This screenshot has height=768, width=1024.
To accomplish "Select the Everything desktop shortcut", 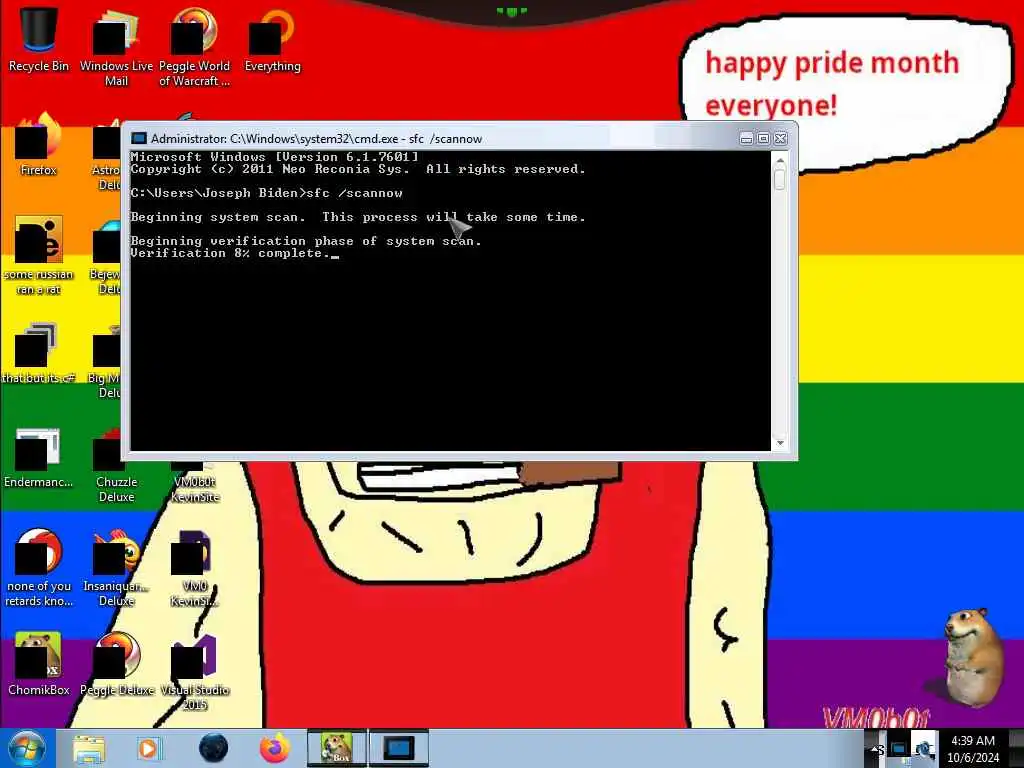I will pos(272,40).
